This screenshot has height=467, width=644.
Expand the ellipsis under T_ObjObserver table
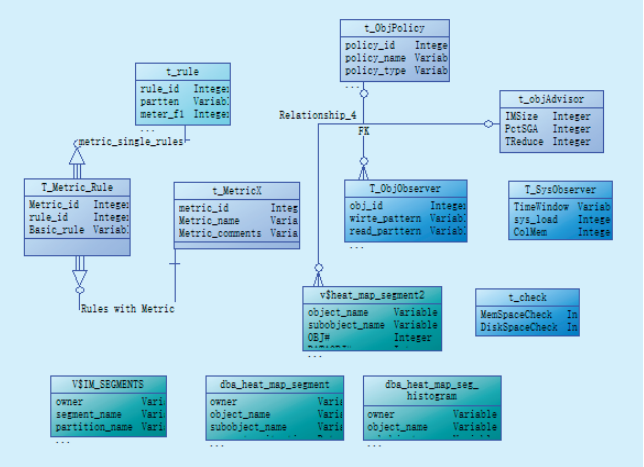[x=356, y=246]
